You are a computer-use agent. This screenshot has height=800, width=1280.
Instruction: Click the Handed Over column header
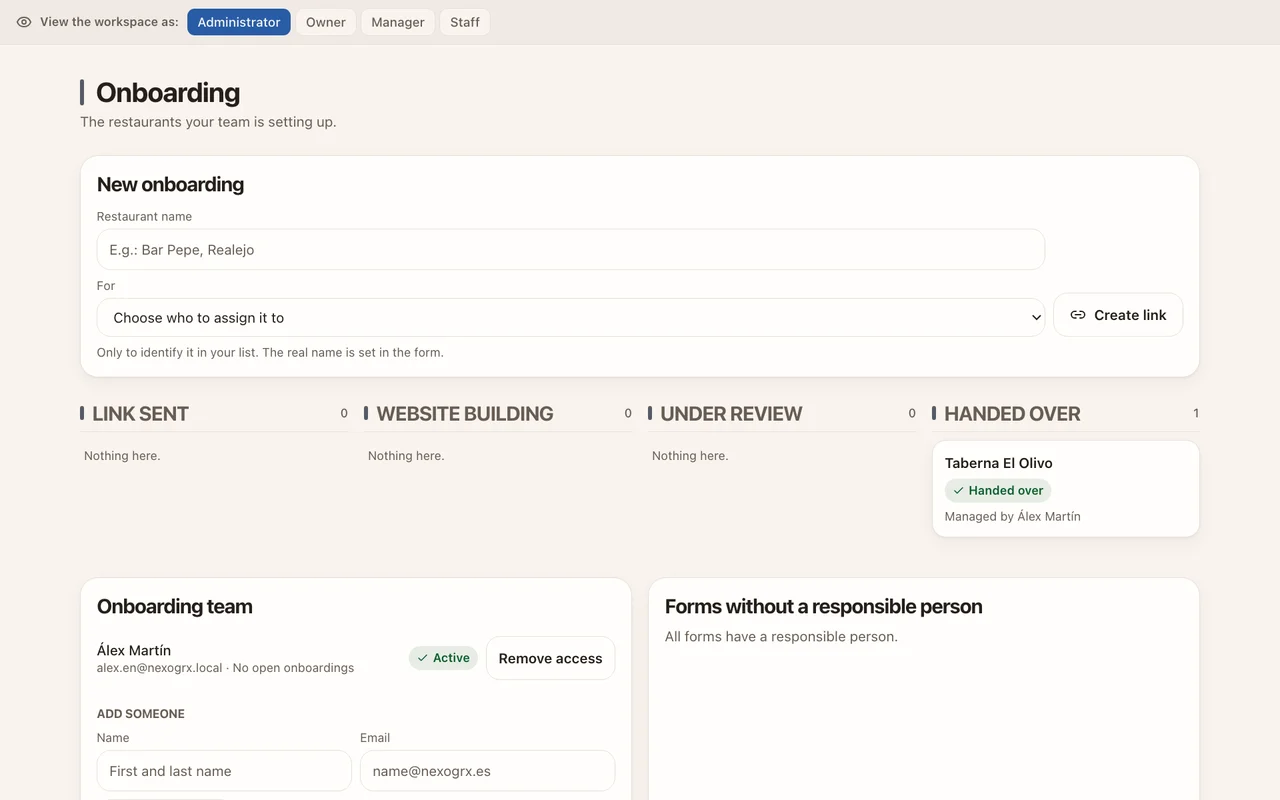pos(1012,414)
